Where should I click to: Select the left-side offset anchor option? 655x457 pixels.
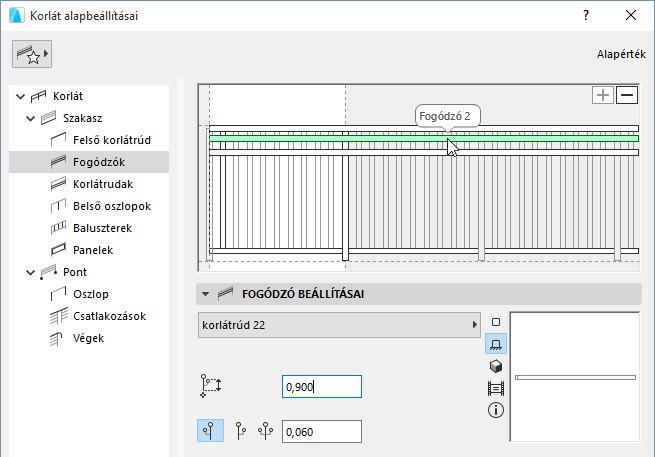(210, 431)
